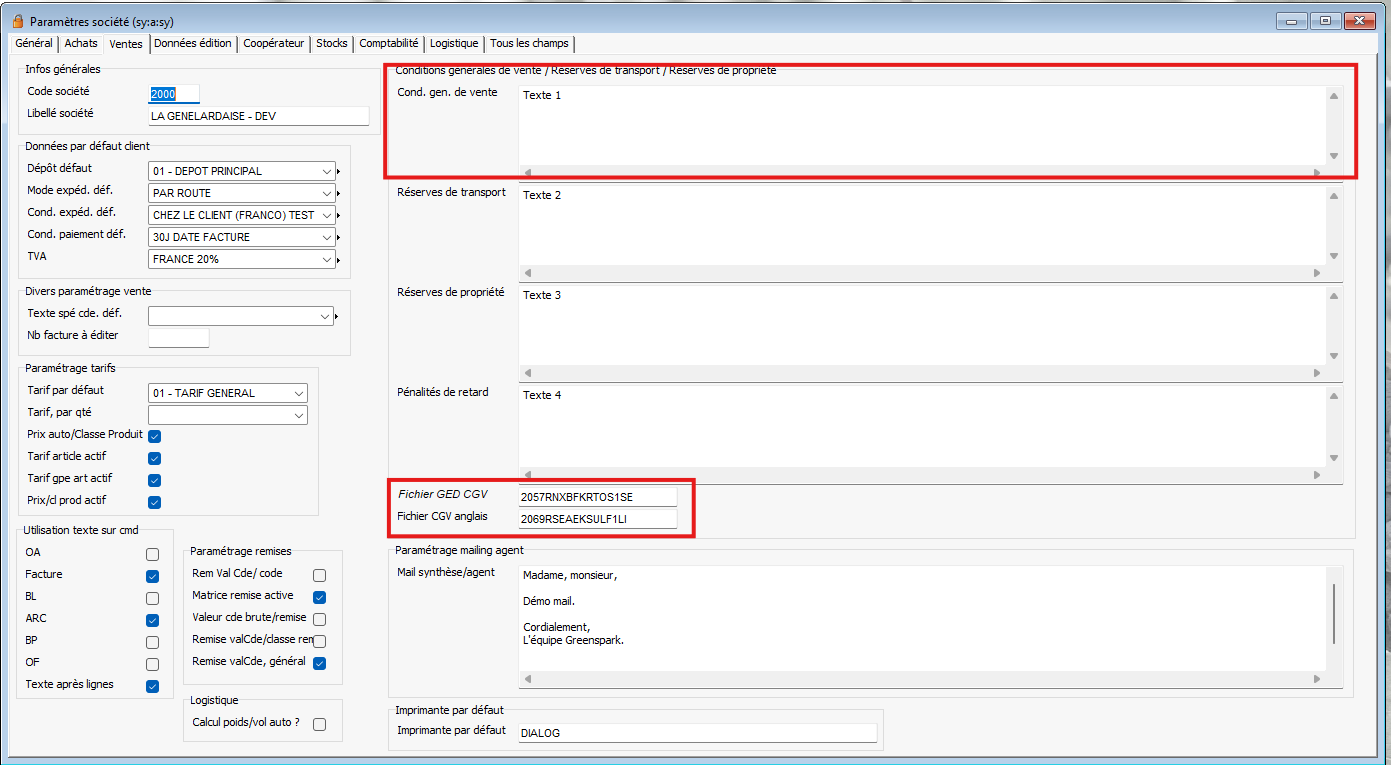
Task: Enable the OA text checkbox
Action: coord(153,554)
